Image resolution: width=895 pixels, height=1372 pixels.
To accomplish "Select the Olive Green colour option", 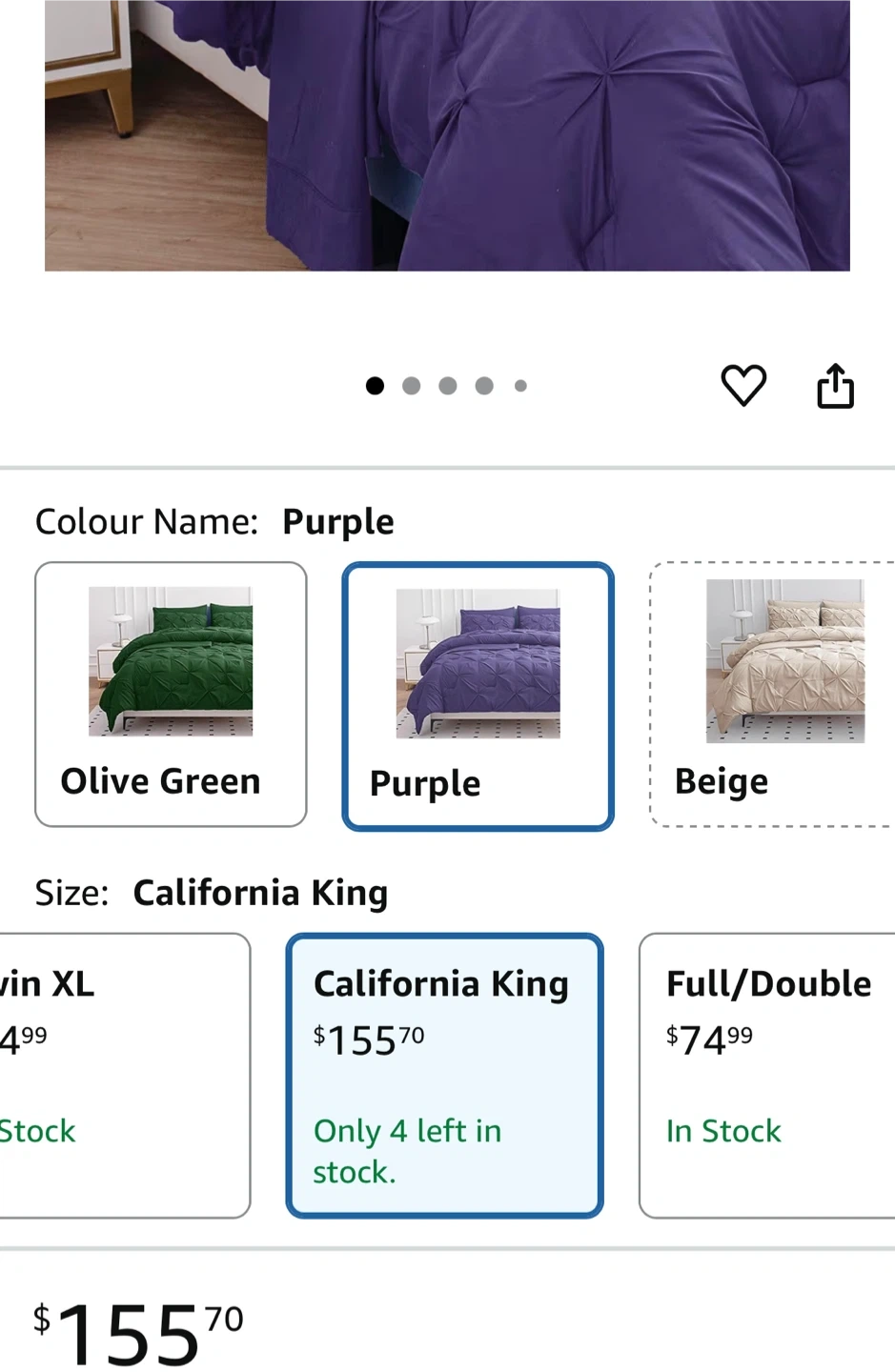I will 171,695.
